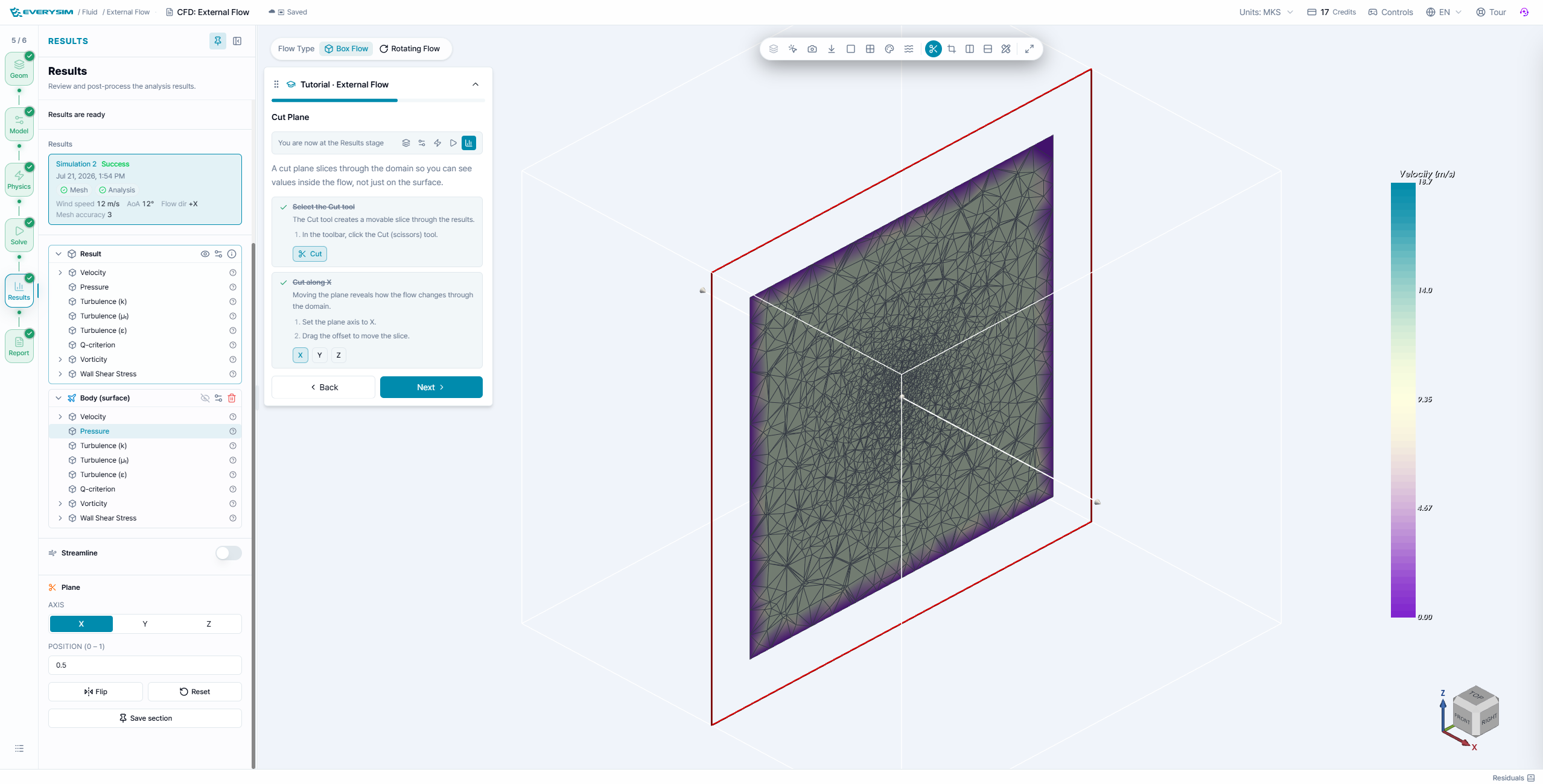The image size is (1543, 784).
Task: Click the streamlines wave icon in viewer toolbar
Action: (908, 49)
